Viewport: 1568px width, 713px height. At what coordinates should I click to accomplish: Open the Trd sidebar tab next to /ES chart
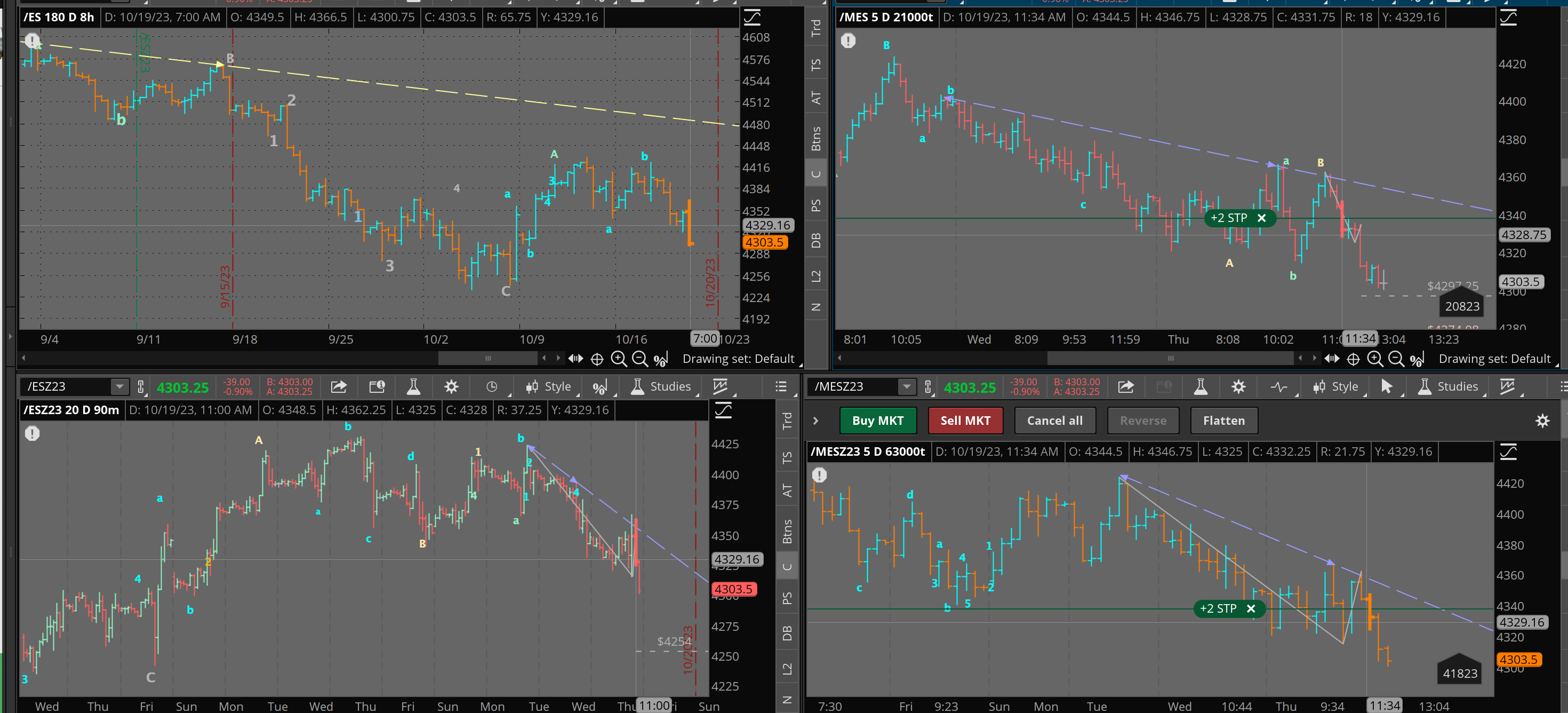pos(816,27)
